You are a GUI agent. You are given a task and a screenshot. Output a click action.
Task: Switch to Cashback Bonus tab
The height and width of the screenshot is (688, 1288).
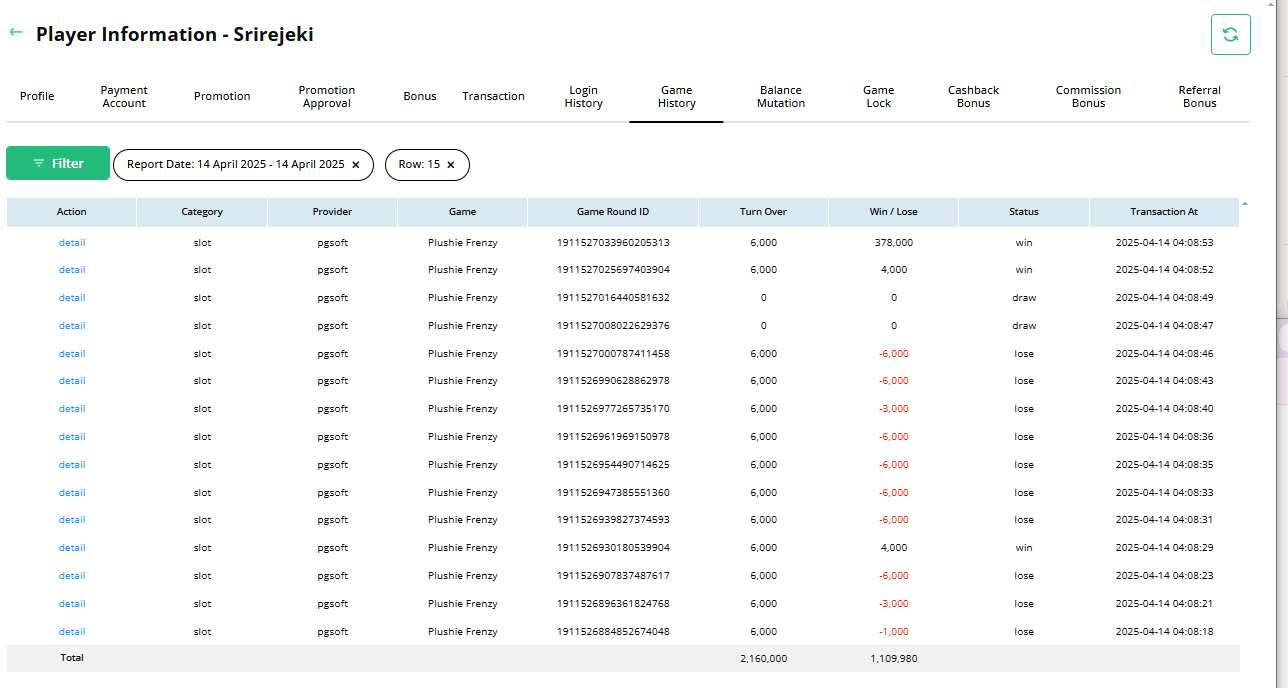pos(973,97)
